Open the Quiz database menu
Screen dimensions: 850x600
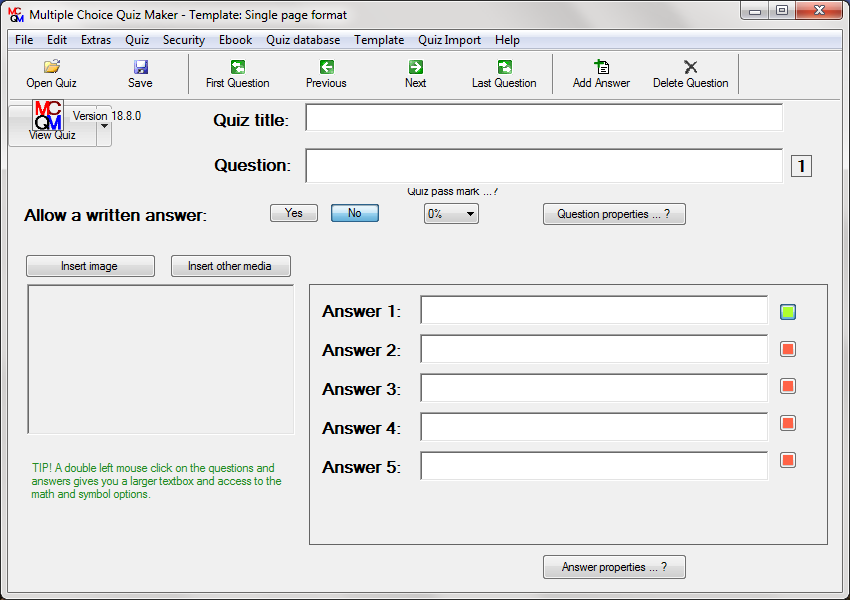tap(302, 40)
